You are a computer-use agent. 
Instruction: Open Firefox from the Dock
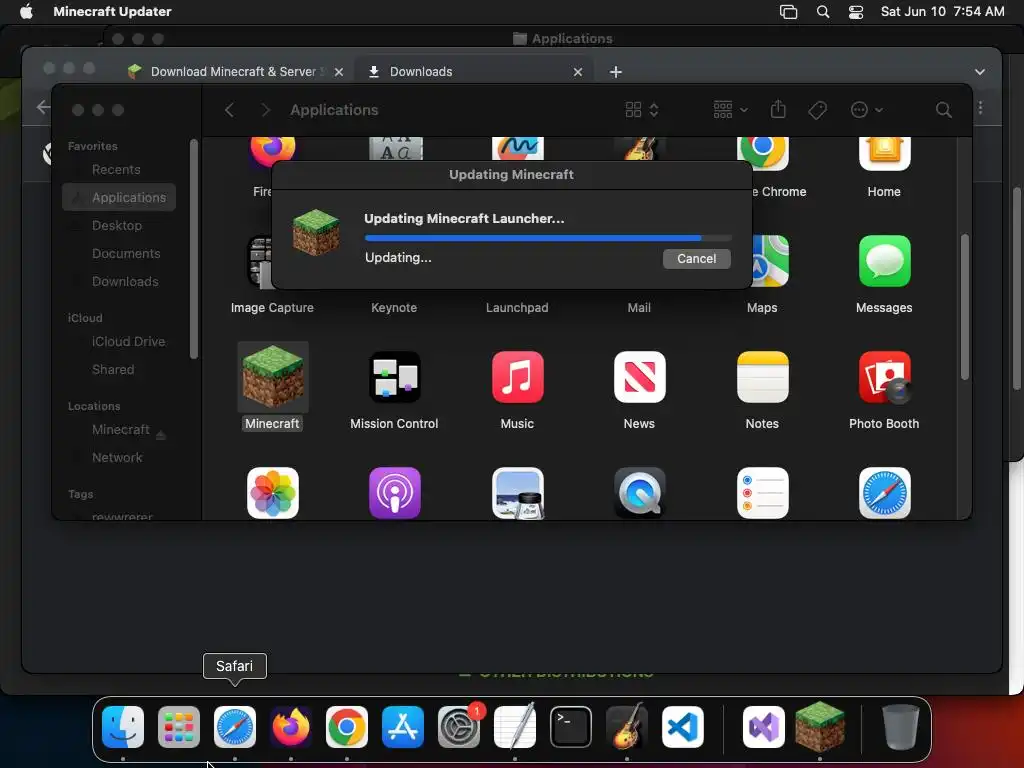(291, 727)
